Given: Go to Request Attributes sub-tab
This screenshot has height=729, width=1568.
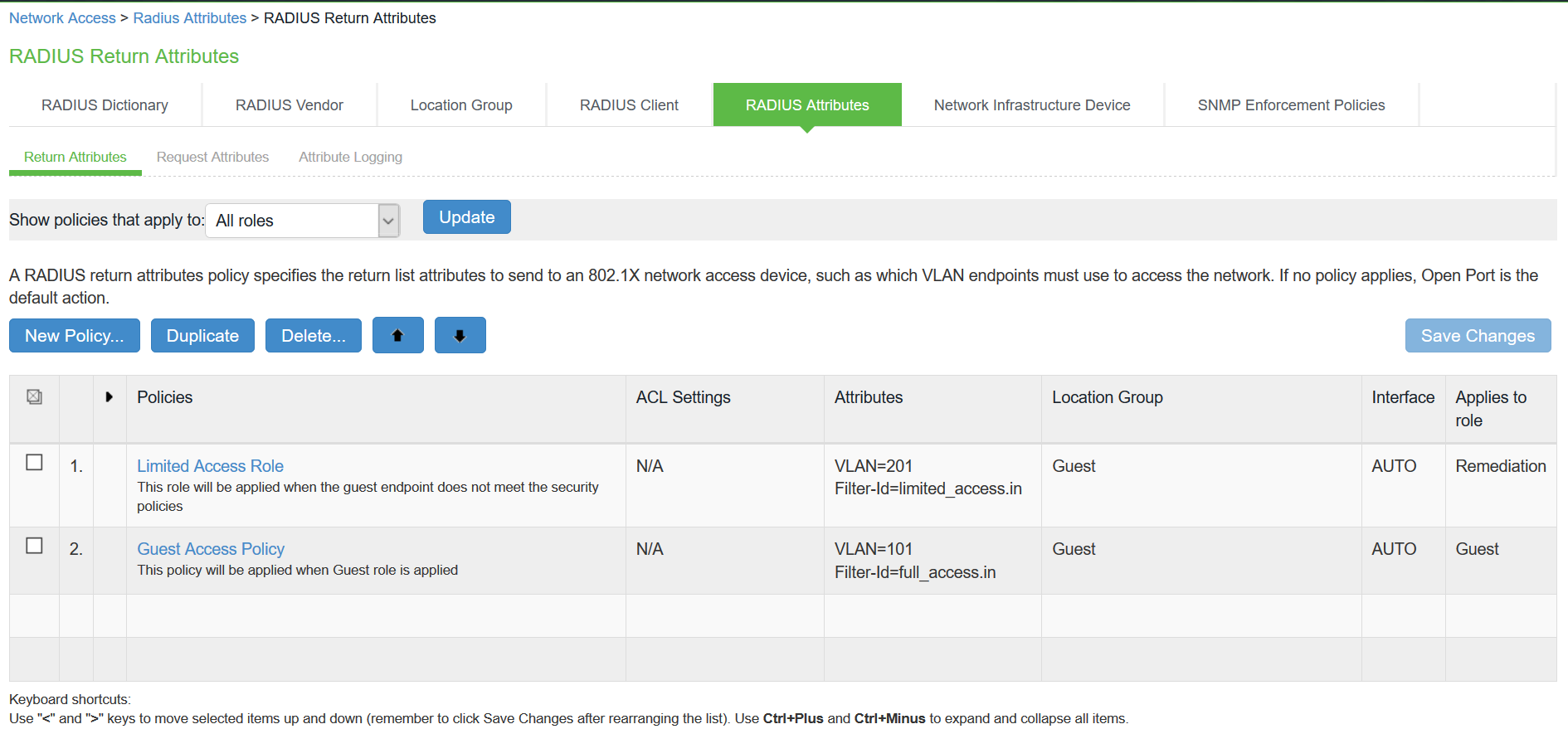Looking at the screenshot, I should [x=212, y=157].
